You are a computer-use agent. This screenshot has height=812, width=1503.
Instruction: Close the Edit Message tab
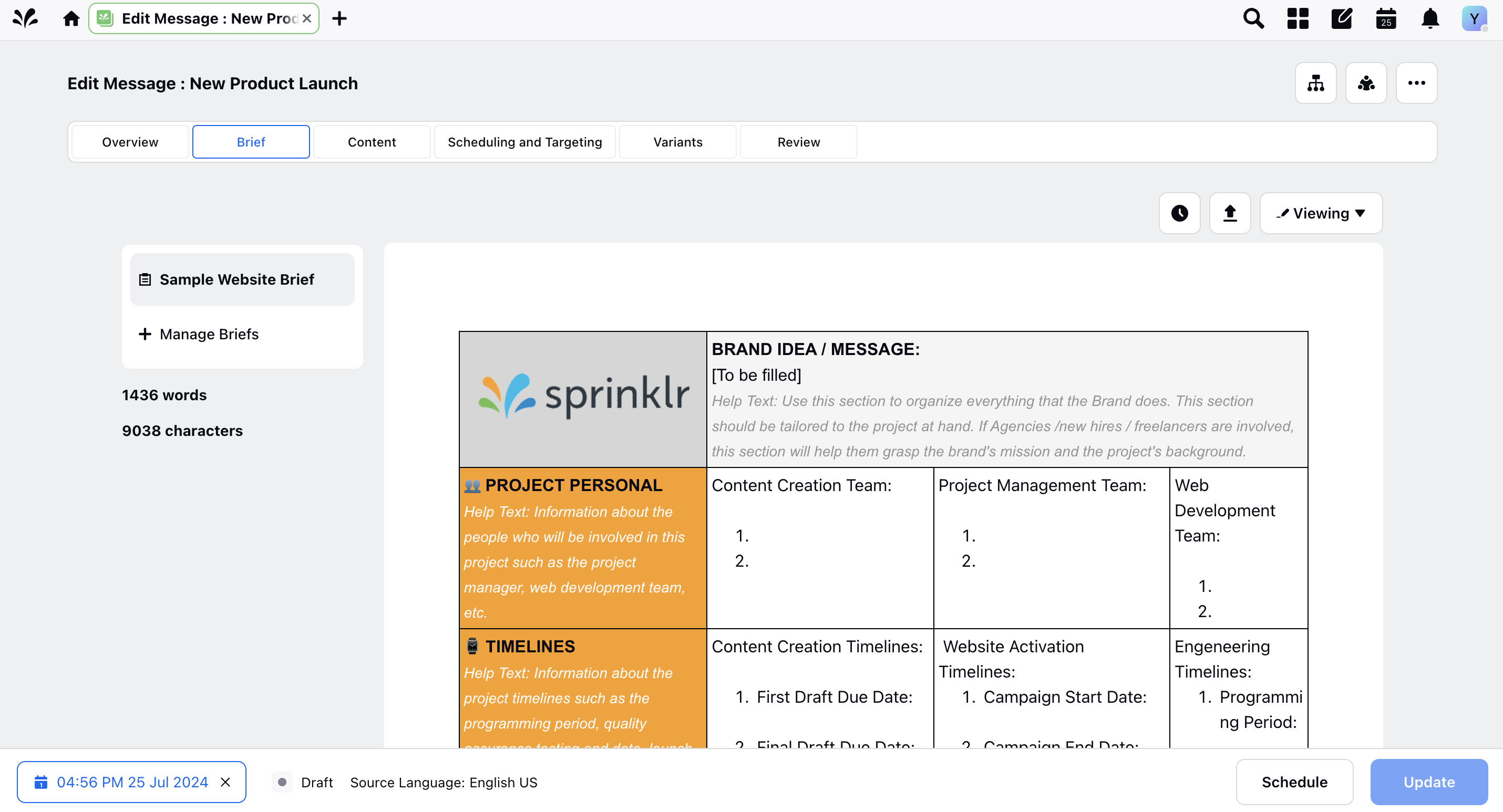[x=307, y=19]
